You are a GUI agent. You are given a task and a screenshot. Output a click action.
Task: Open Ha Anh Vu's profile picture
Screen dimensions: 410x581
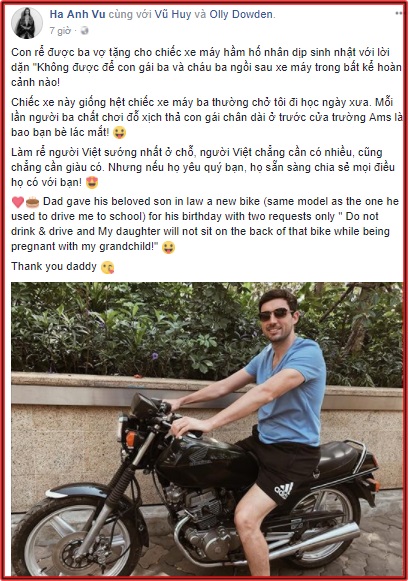[27, 23]
